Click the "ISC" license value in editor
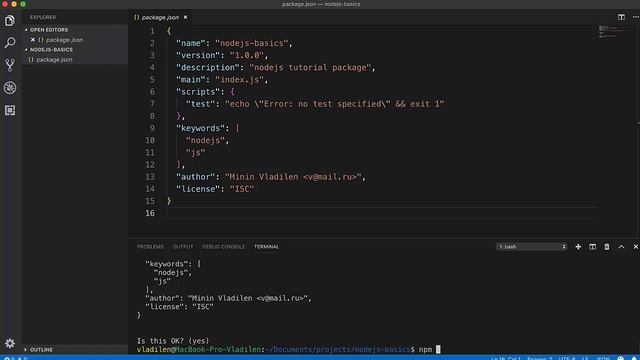 pyautogui.click(x=242, y=189)
